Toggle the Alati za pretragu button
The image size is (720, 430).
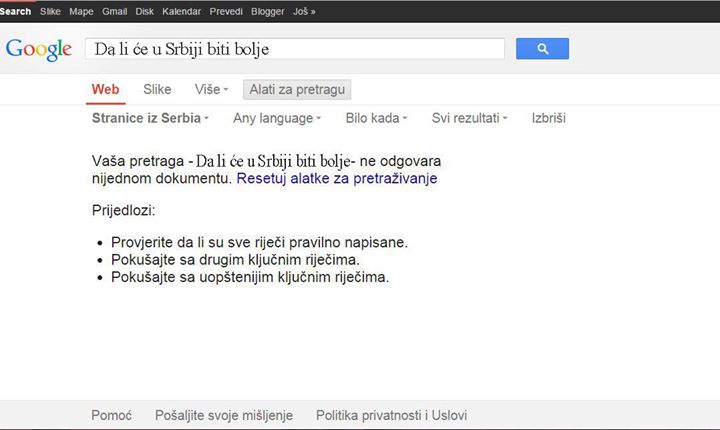pos(297,90)
